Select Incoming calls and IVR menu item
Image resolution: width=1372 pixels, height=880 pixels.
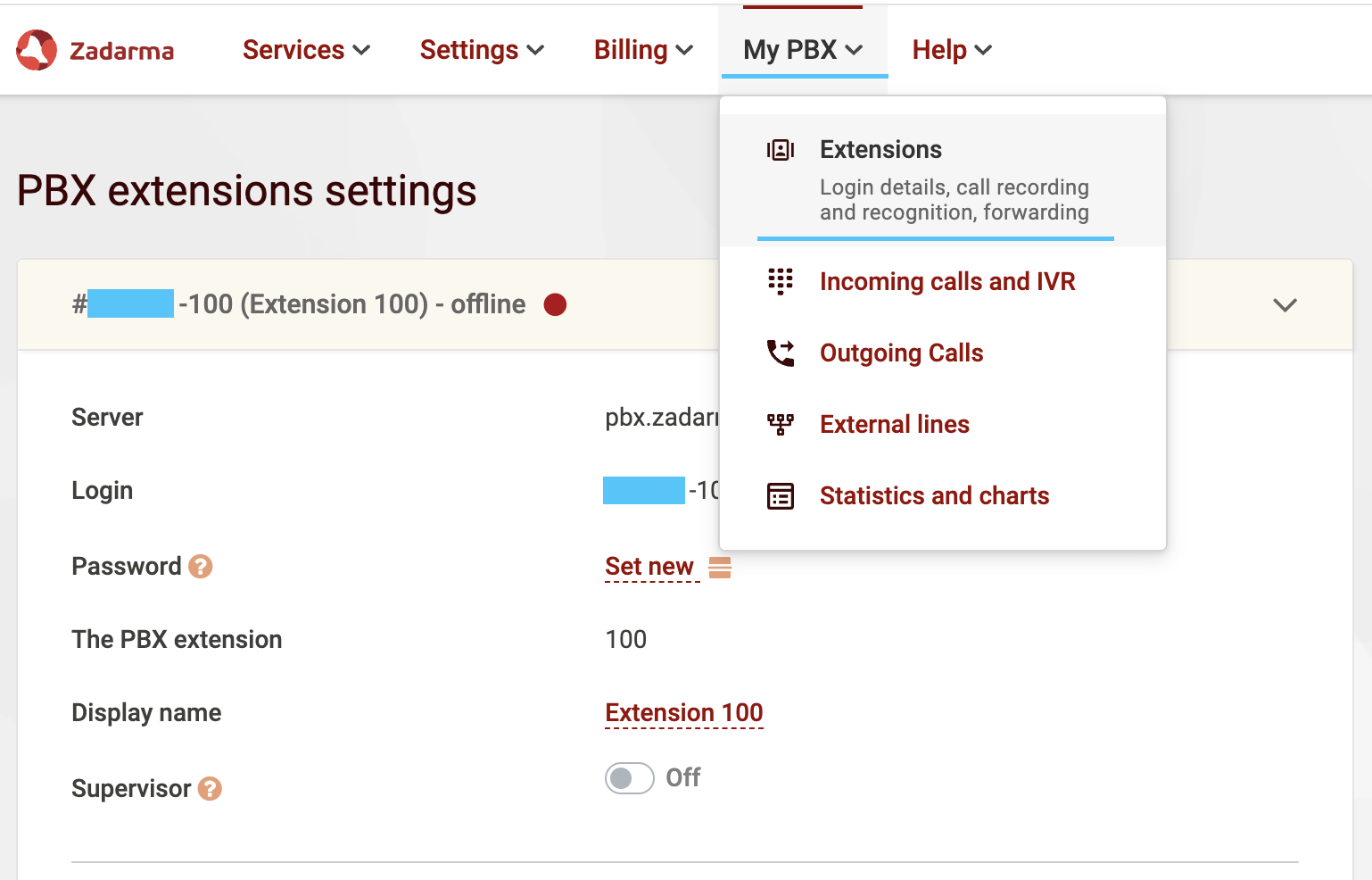tap(946, 282)
